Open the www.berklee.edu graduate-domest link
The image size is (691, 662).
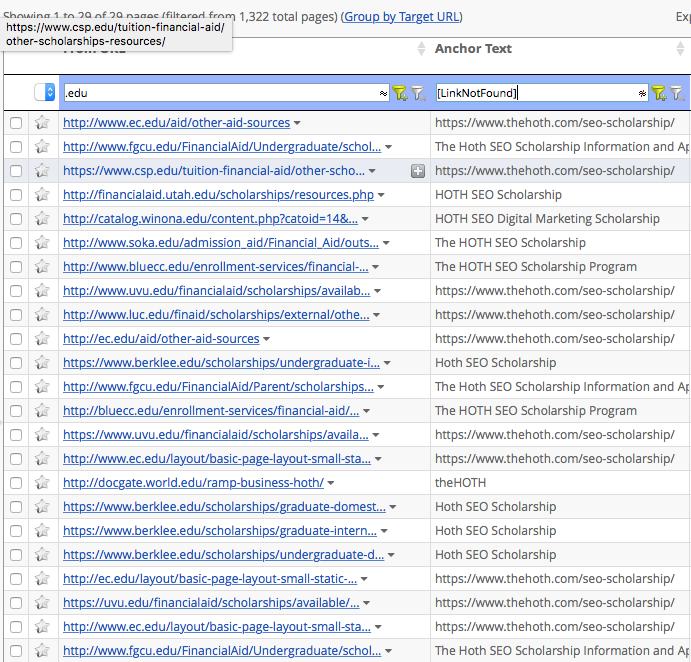224,507
